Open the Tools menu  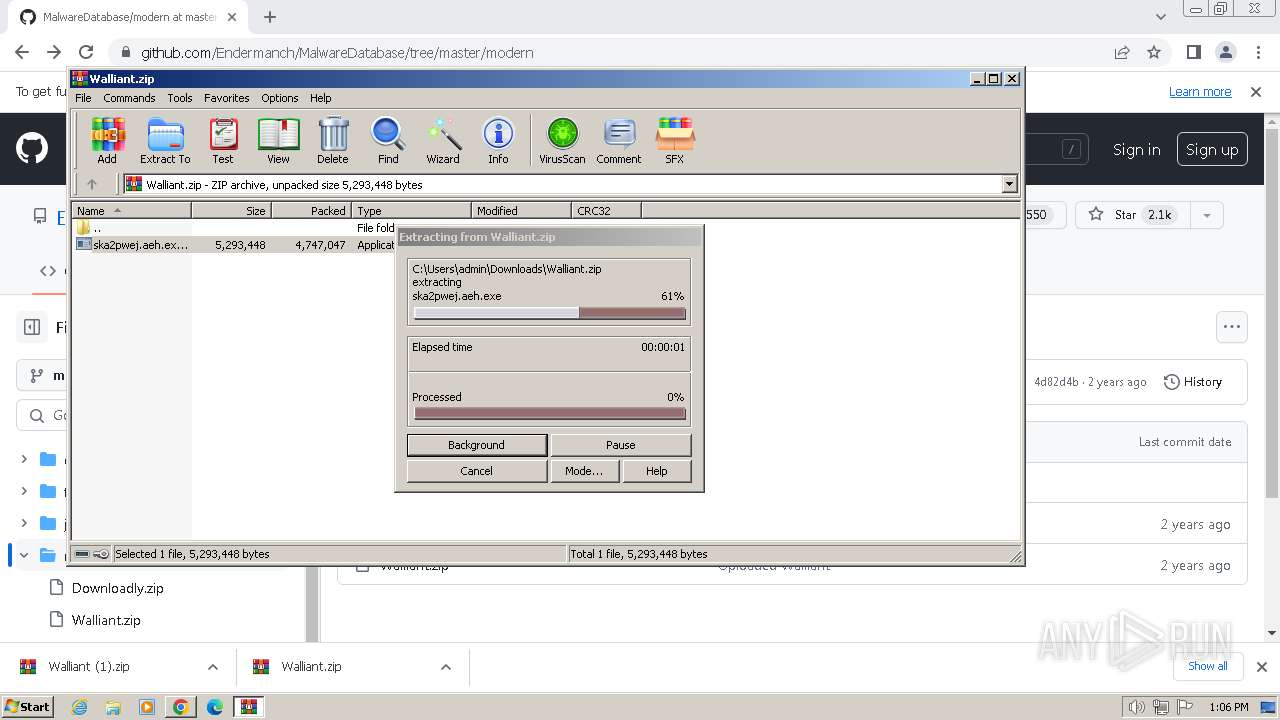point(180,98)
